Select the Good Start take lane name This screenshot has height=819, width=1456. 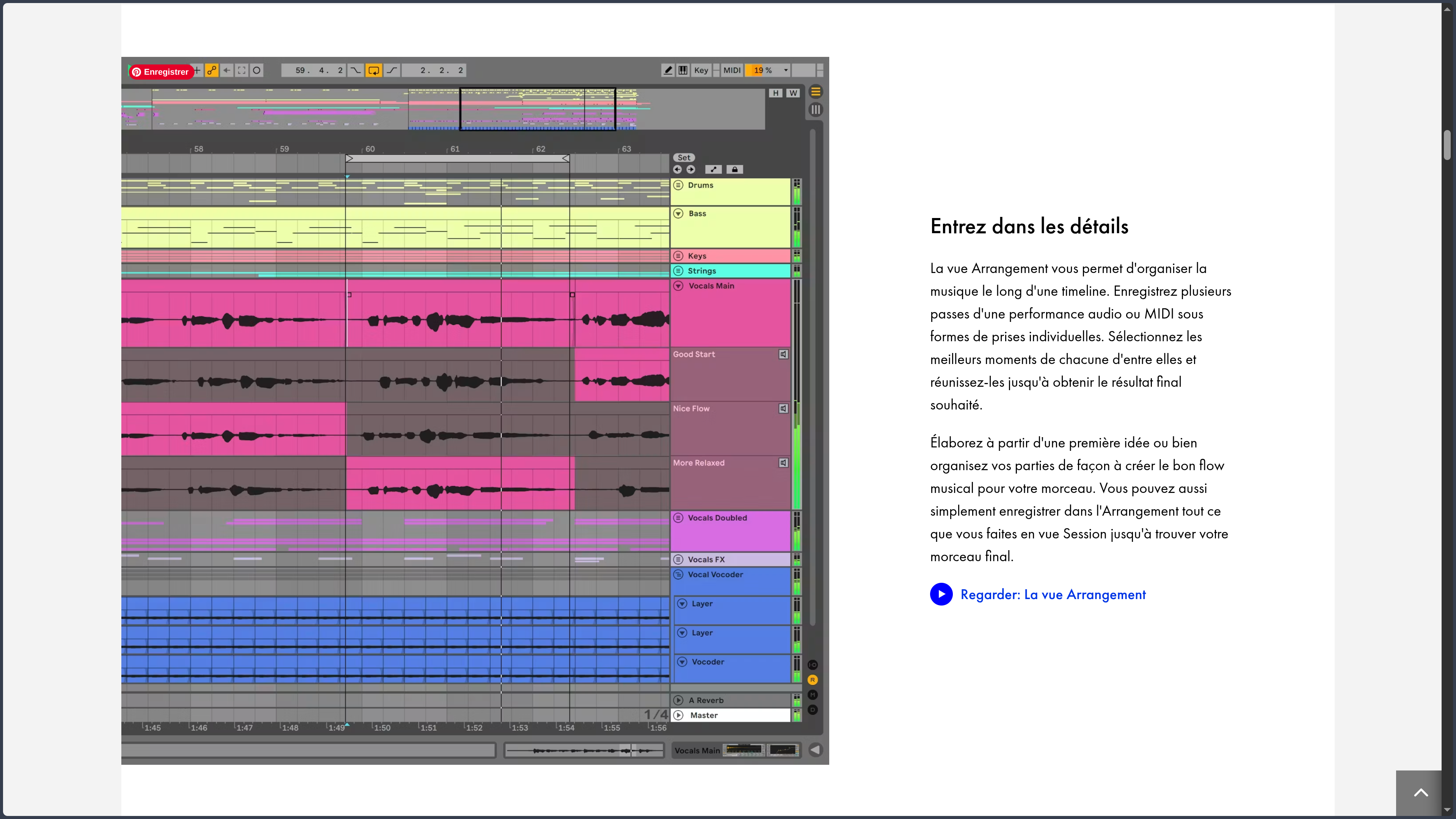(694, 355)
